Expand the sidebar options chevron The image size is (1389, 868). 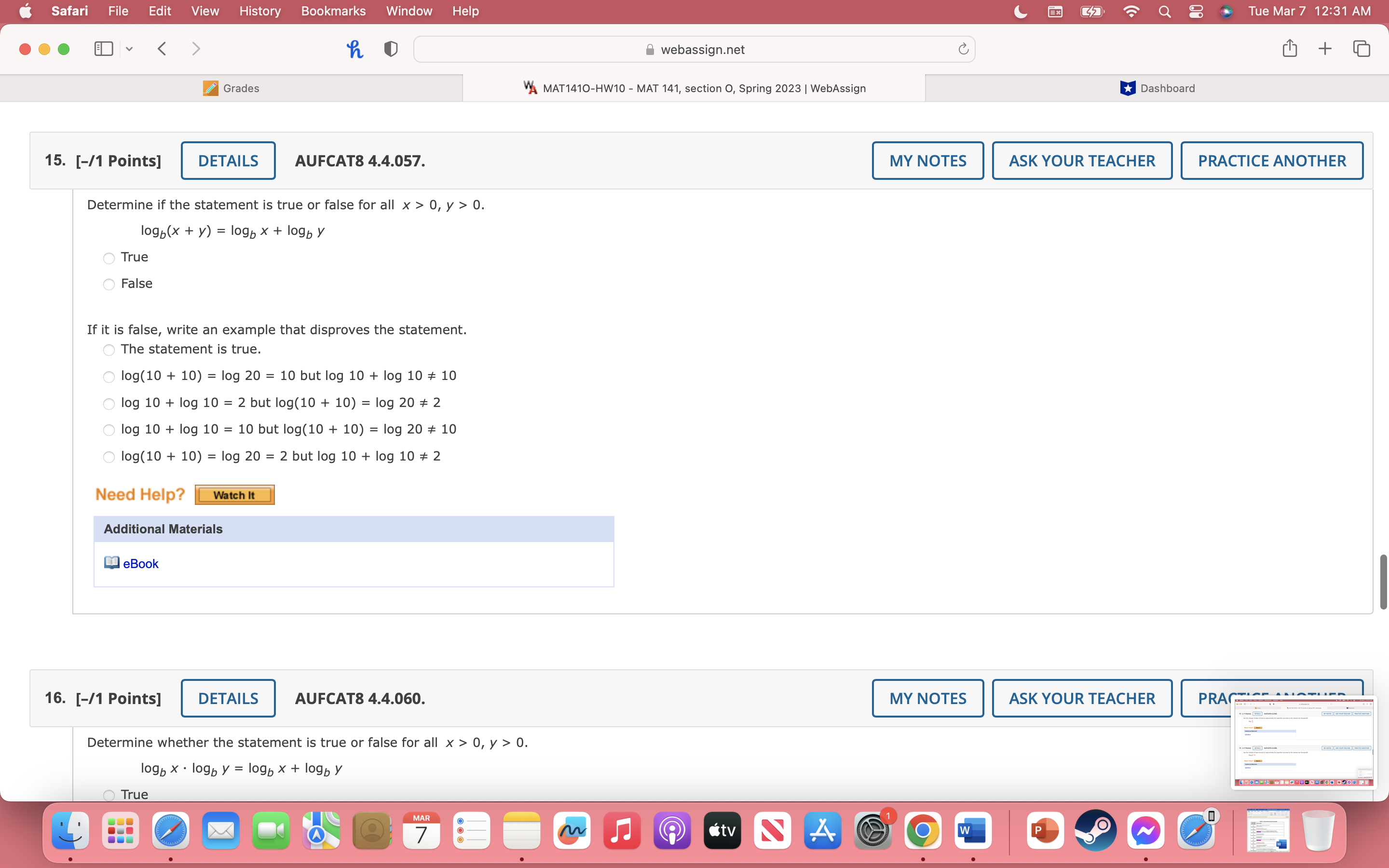(129, 48)
